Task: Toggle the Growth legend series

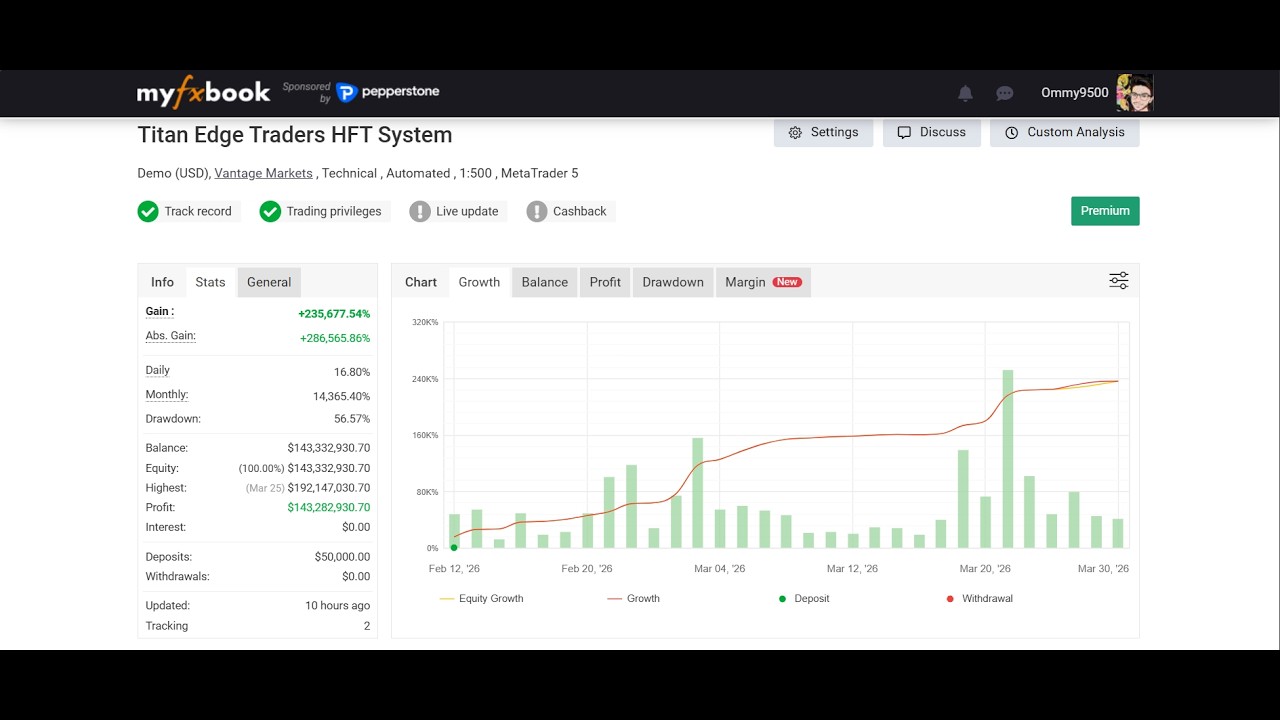Action: (633, 598)
